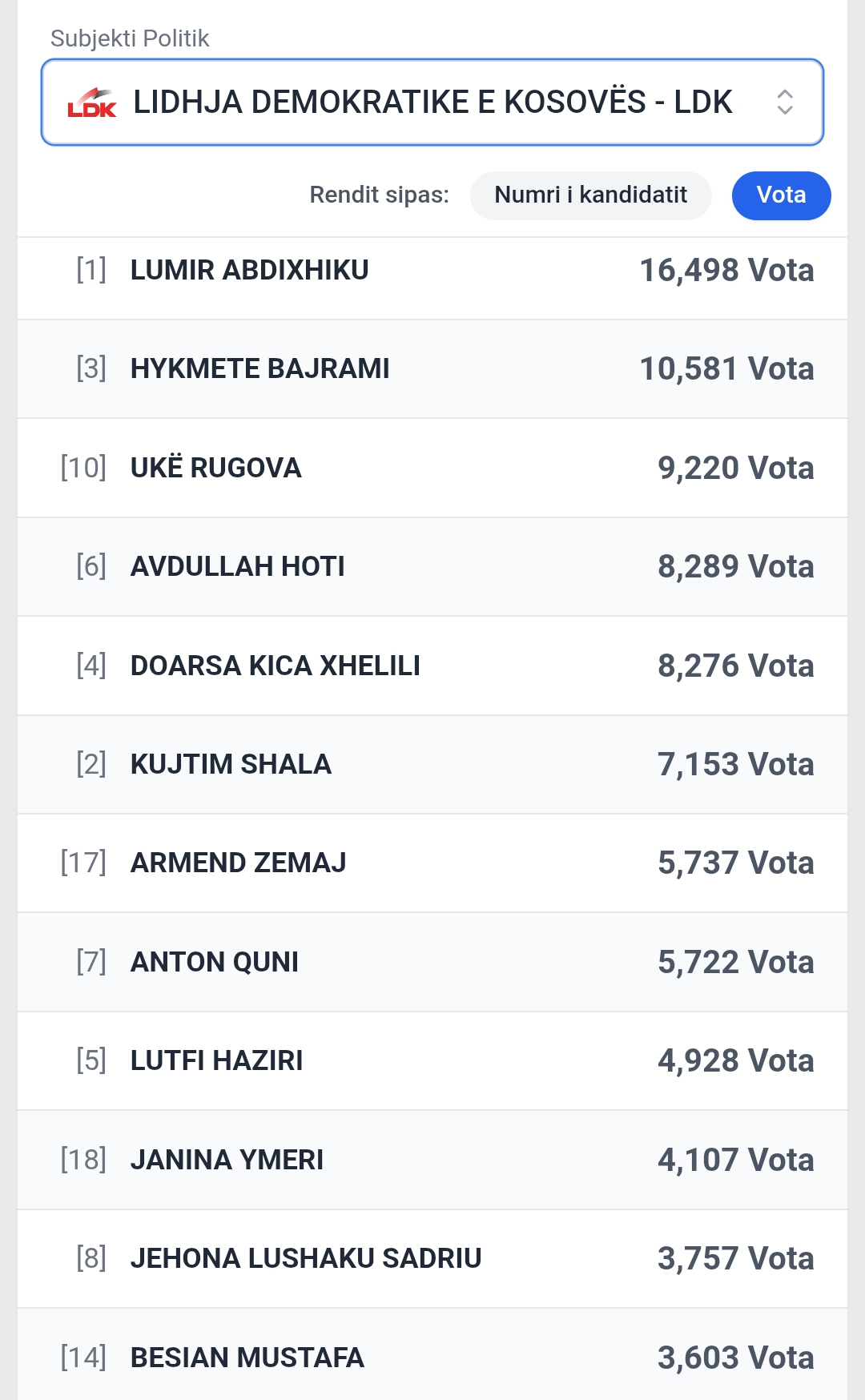Viewport: 865px width, 1400px height.
Task: Select Armend Zemaj candidate row
Action: (432, 863)
